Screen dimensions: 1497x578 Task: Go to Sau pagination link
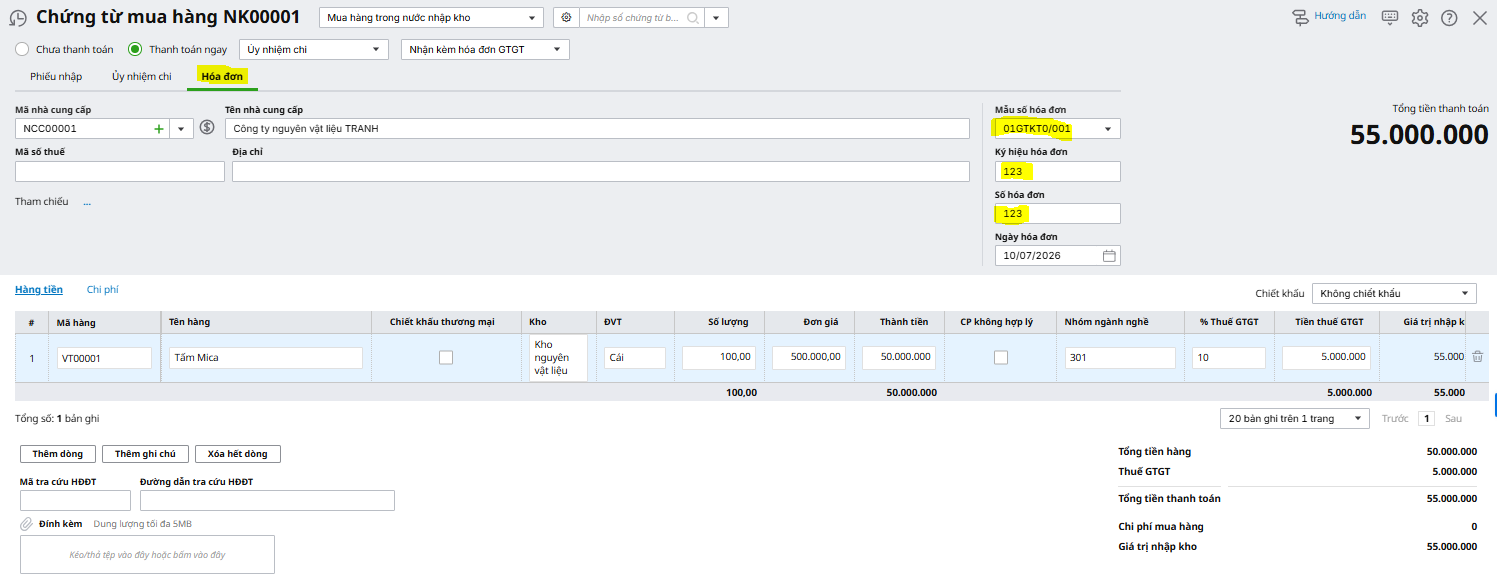click(1453, 418)
